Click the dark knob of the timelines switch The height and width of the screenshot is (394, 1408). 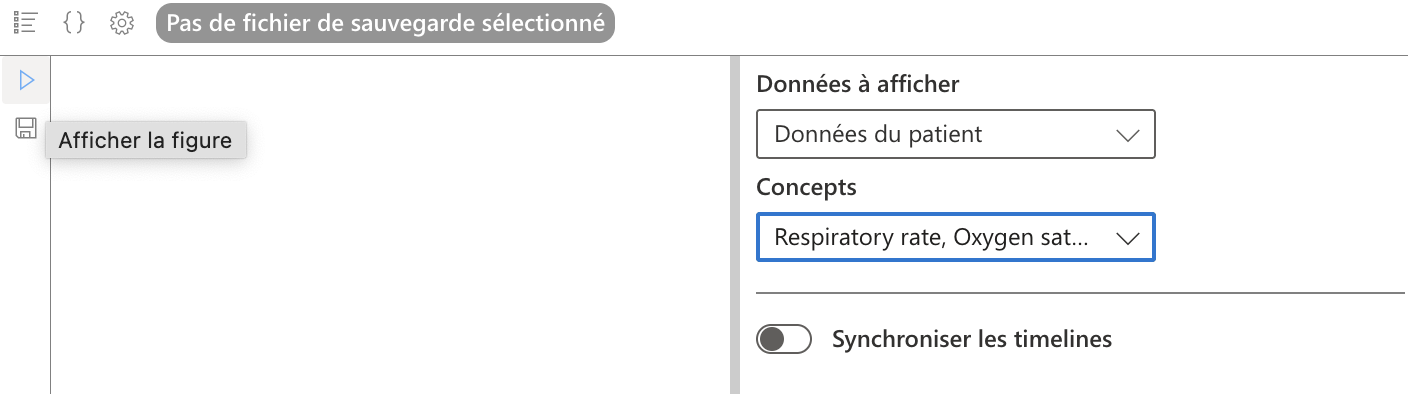click(x=771, y=340)
